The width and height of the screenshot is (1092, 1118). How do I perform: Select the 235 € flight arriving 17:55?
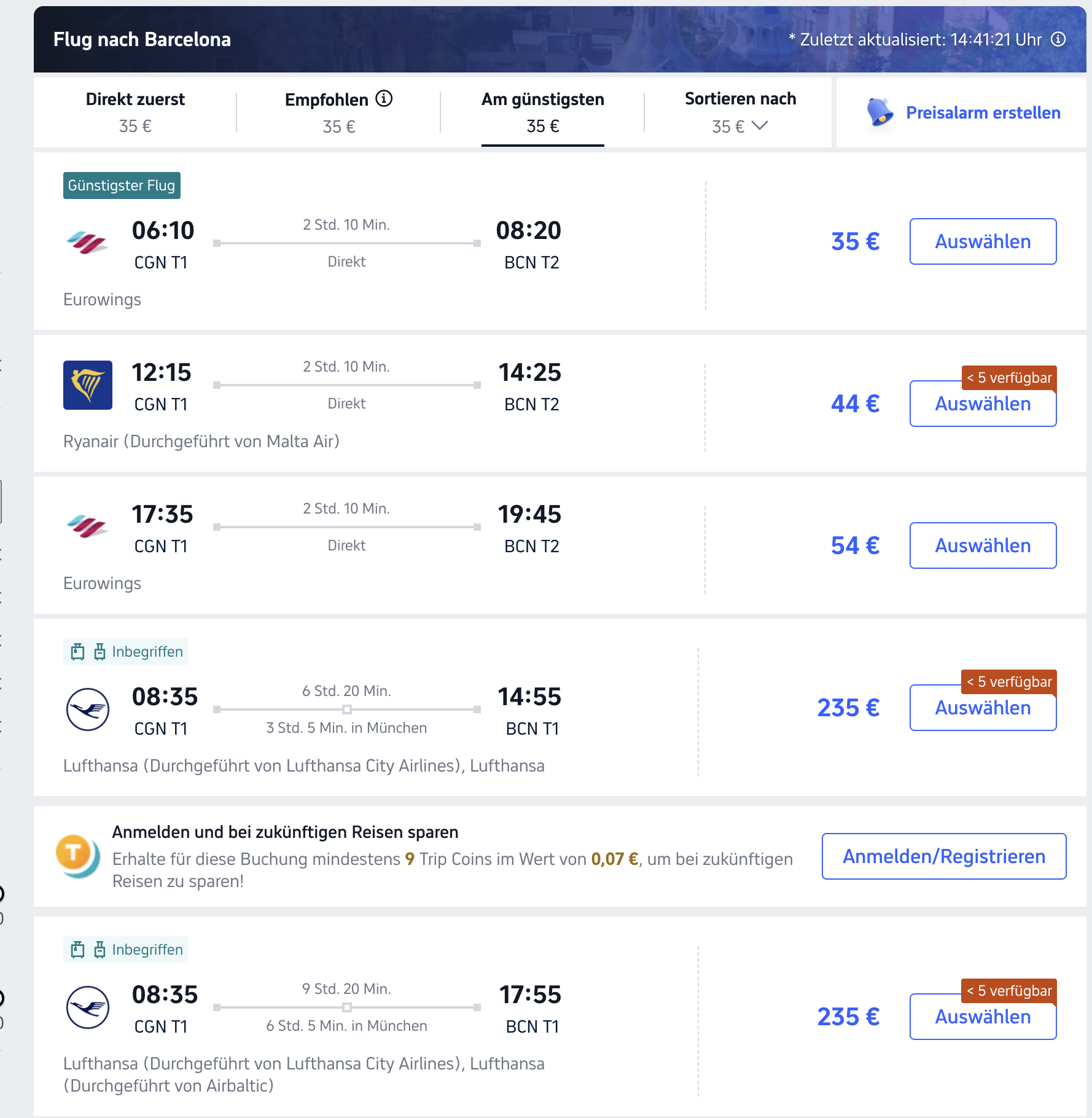pos(983,1017)
